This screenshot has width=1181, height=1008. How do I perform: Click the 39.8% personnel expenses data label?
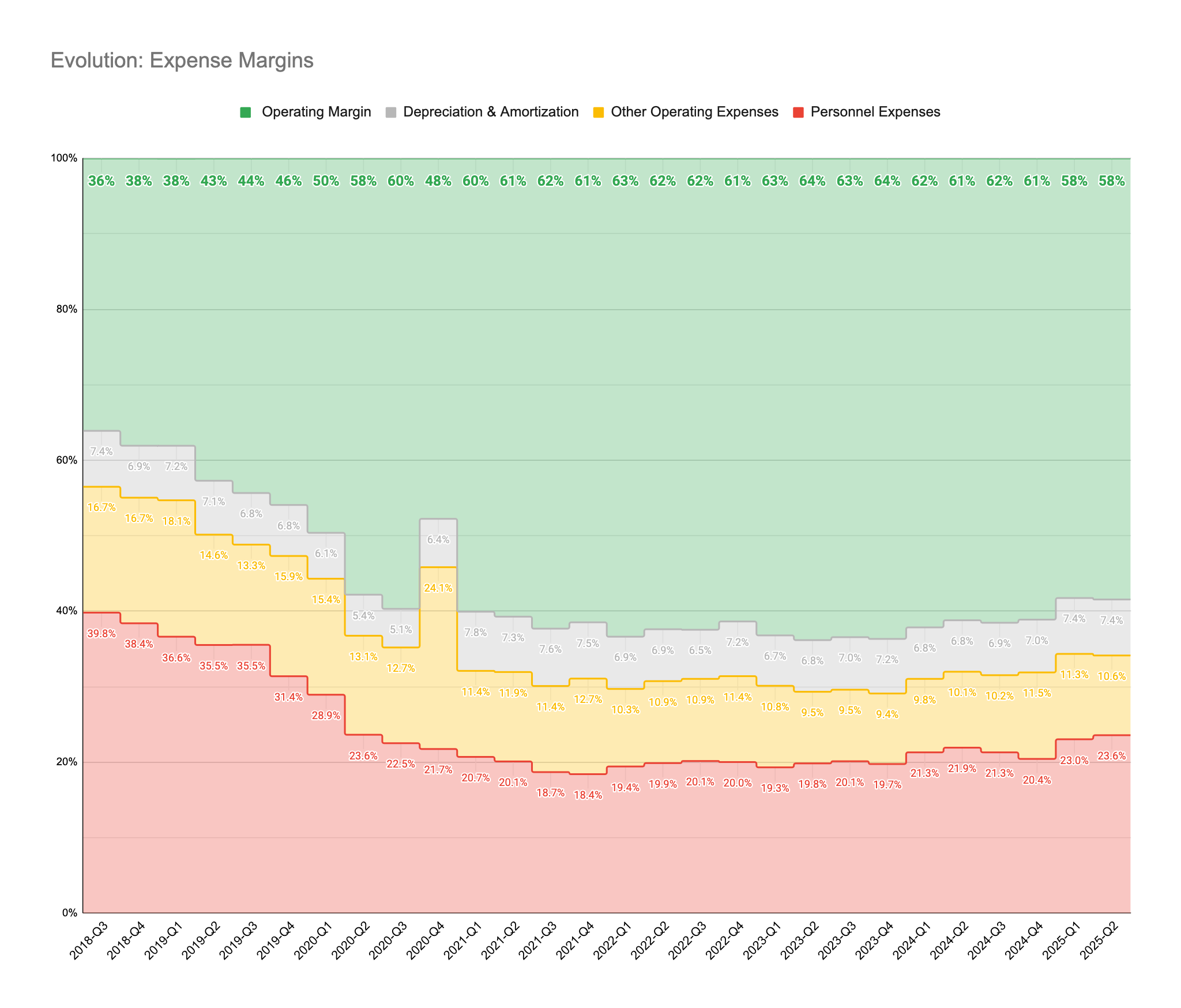(101, 634)
